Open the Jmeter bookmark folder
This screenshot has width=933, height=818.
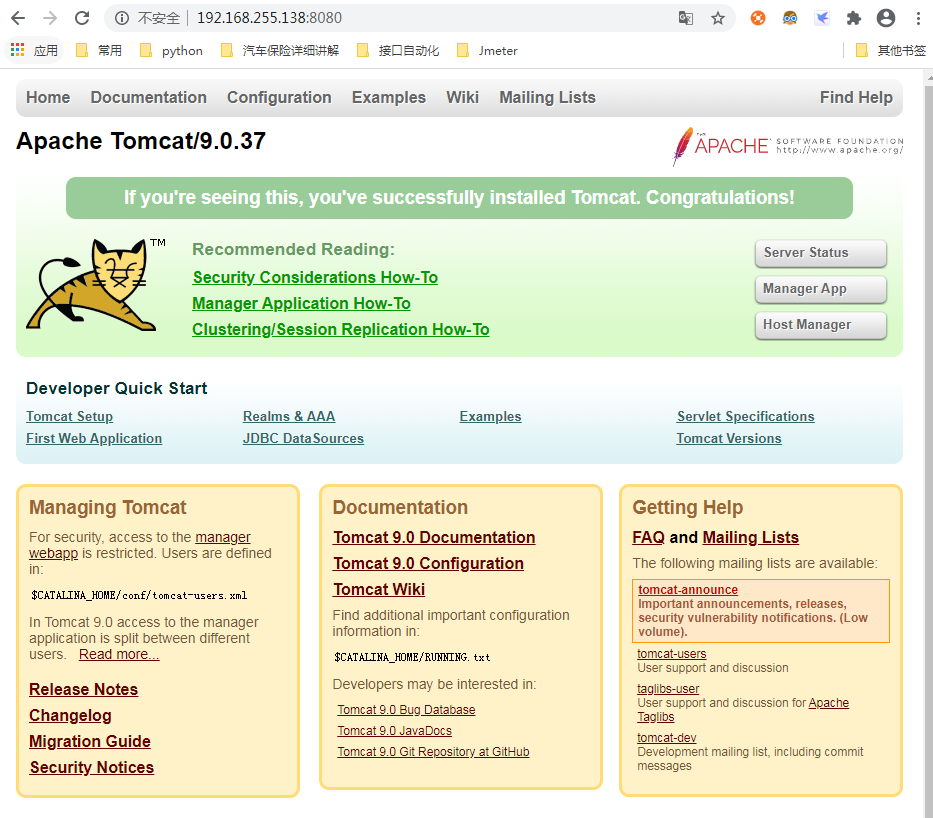point(487,51)
